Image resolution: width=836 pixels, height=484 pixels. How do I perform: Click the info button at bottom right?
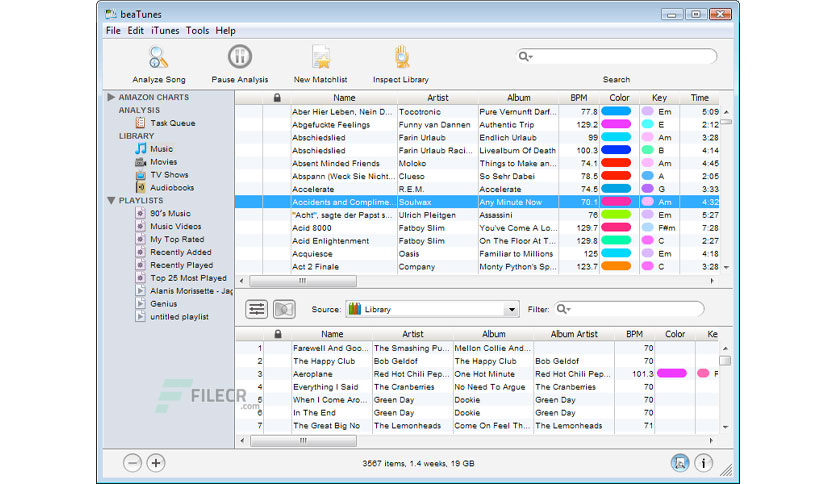click(703, 463)
